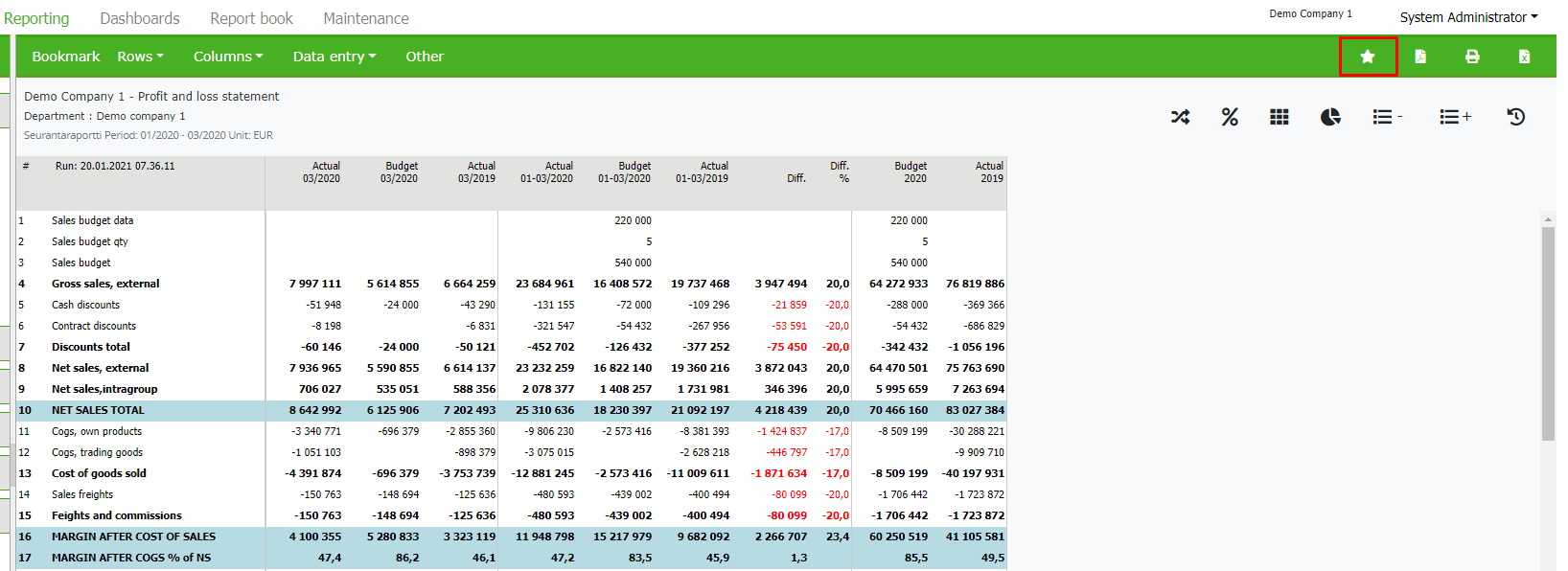1568x571 pixels.
Task: Click the value 7 997 111 cell
Action: [315, 284]
